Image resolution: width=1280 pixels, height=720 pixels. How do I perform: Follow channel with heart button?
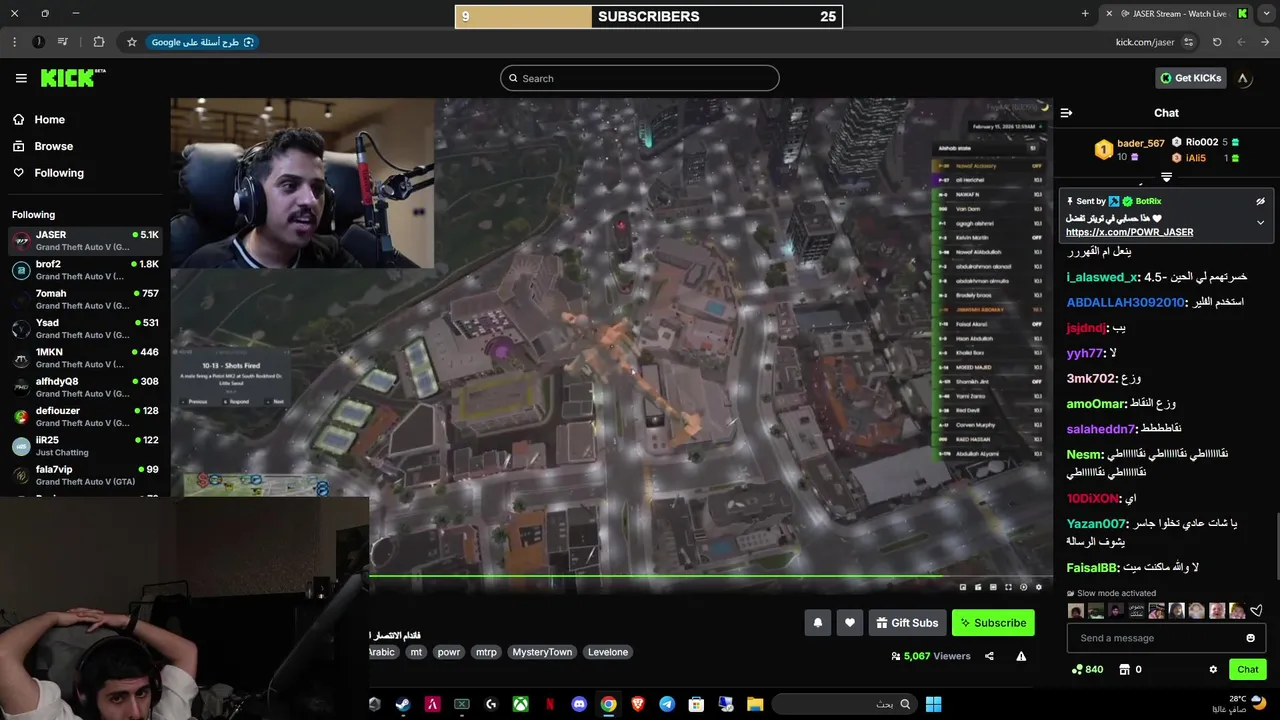(850, 623)
